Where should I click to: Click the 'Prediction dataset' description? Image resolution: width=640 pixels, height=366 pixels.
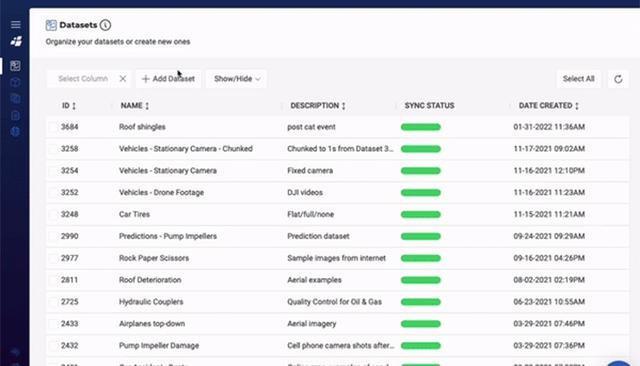318,236
